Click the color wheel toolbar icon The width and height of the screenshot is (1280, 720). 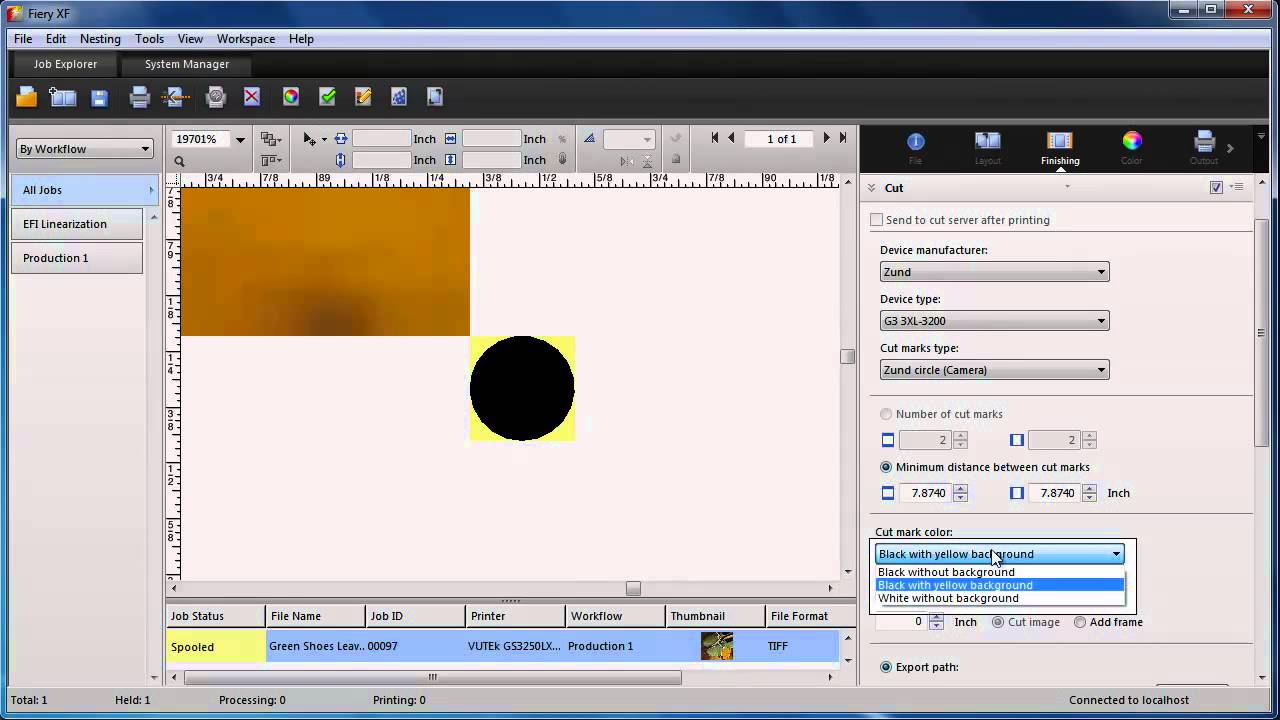[290, 97]
